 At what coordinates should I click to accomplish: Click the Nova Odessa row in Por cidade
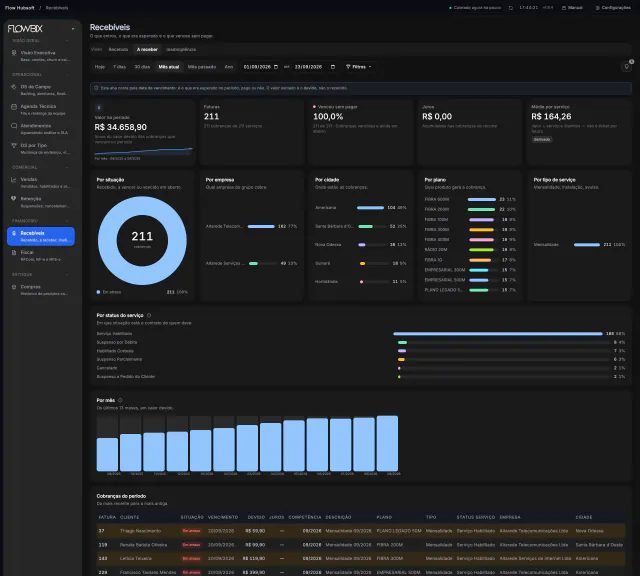coord(361,245)
